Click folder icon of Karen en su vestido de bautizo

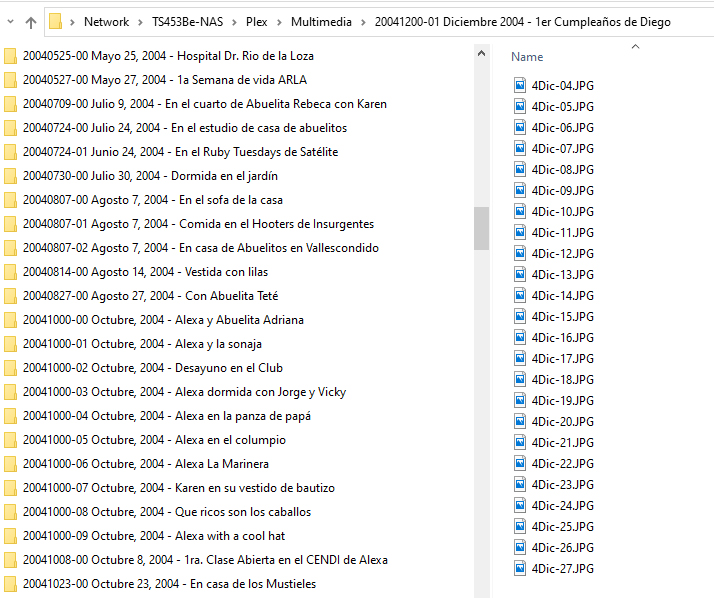pyautogui.click(x=10, y=488)
